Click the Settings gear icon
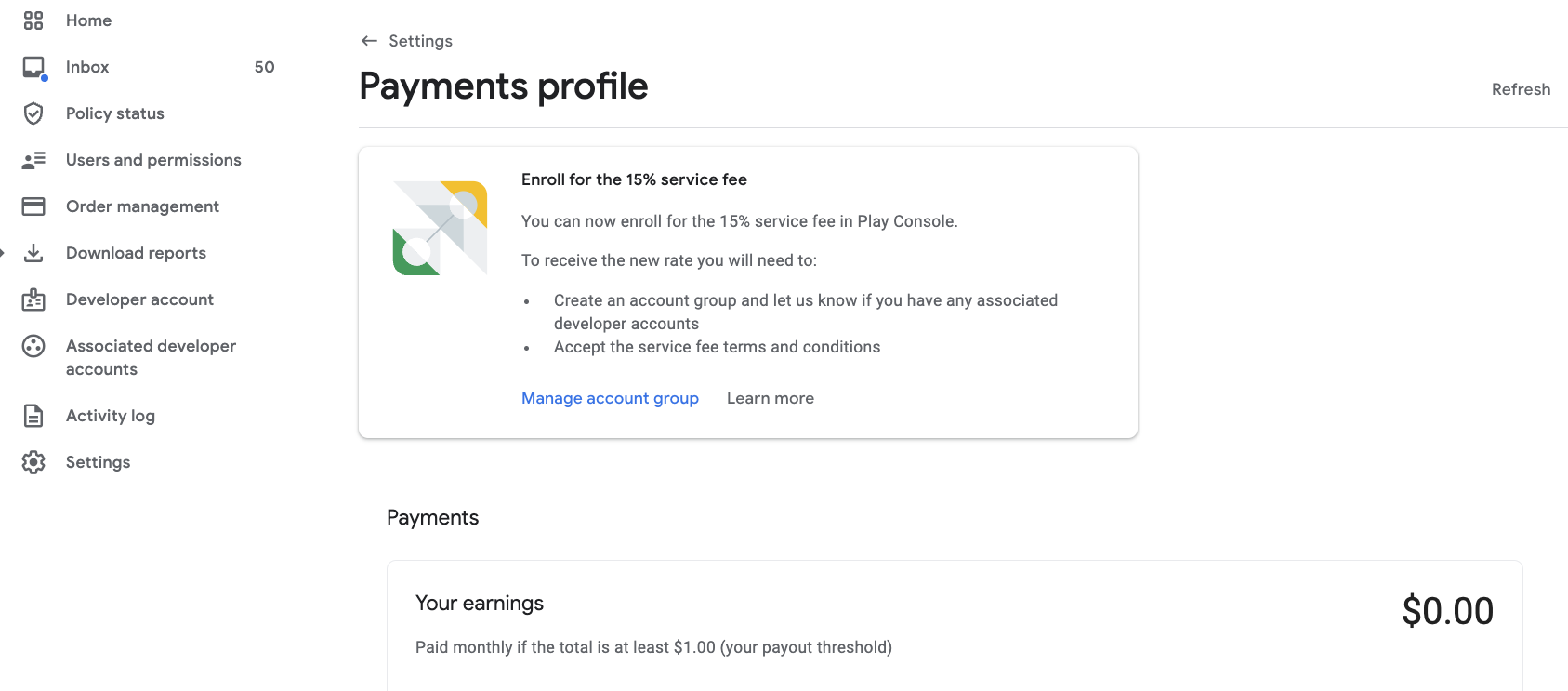The width and height of the screenshot is (1568, 691). (33, 462)
